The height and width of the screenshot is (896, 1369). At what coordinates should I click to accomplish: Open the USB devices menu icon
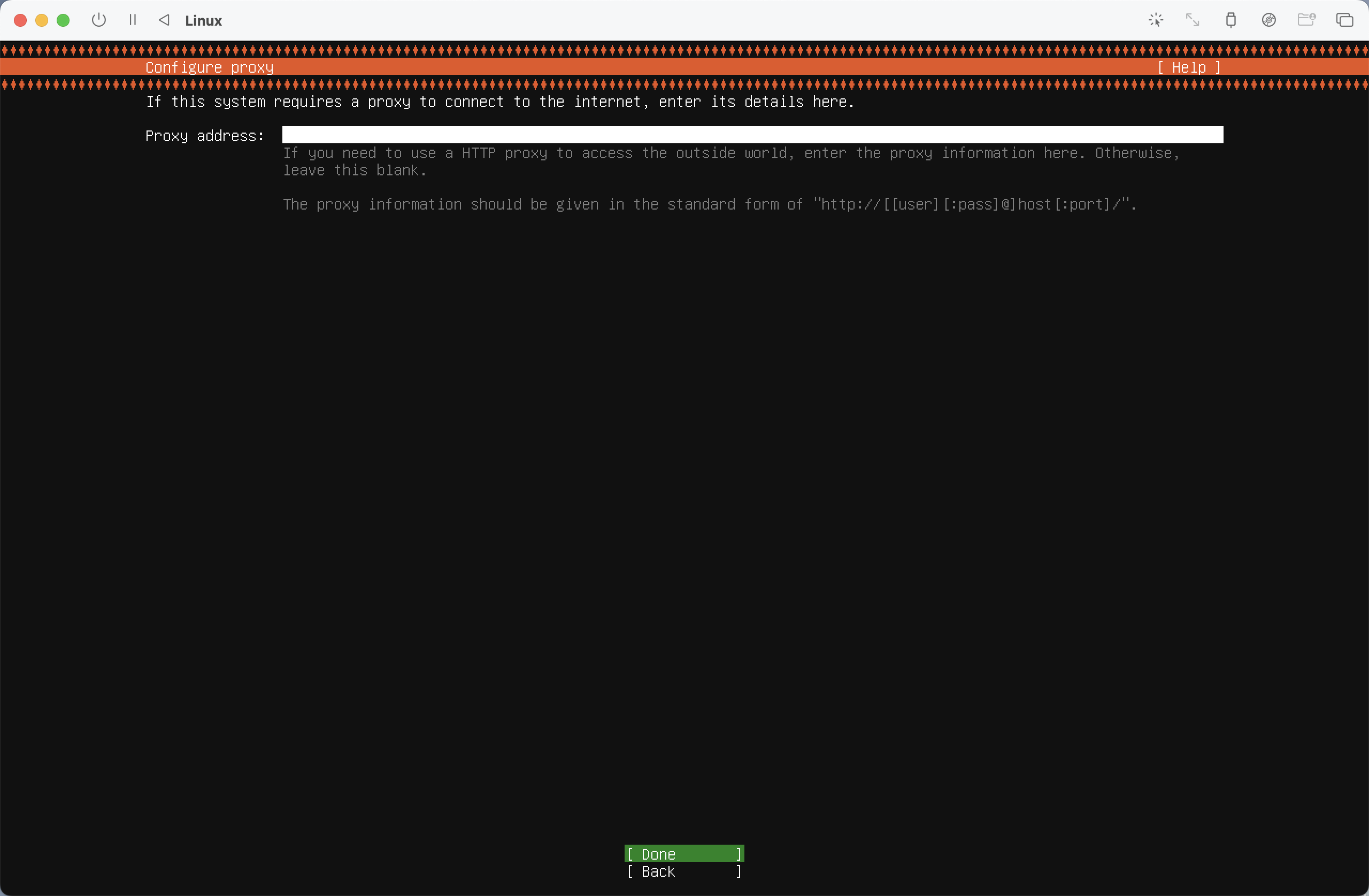pyautogui.click(x=1230, y=20)
